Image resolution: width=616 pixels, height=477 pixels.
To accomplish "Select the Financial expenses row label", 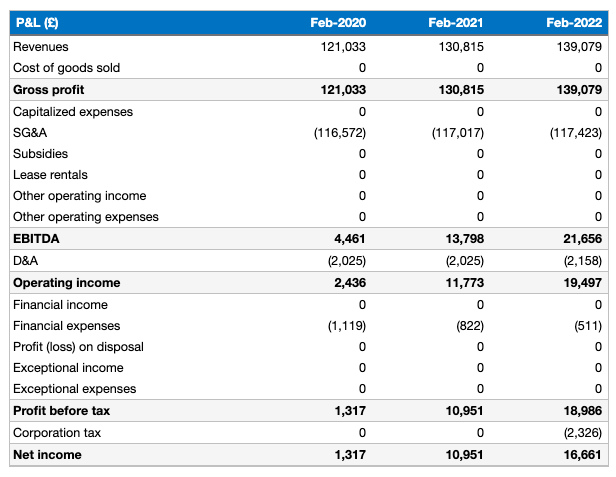I will tap(66, 325).
